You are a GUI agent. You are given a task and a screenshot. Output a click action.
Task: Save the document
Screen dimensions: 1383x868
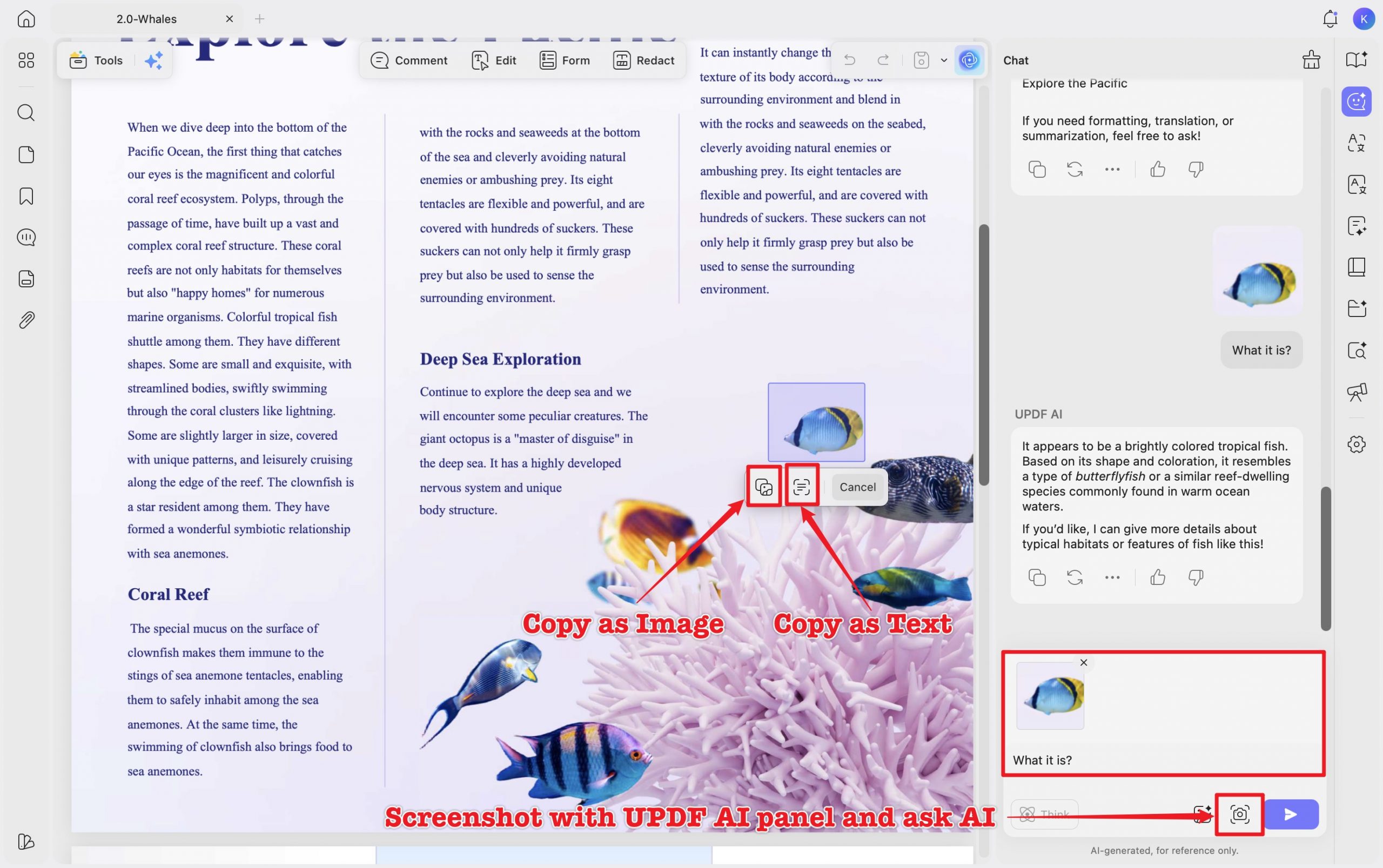pyautogui.click(x=922, y=60)
